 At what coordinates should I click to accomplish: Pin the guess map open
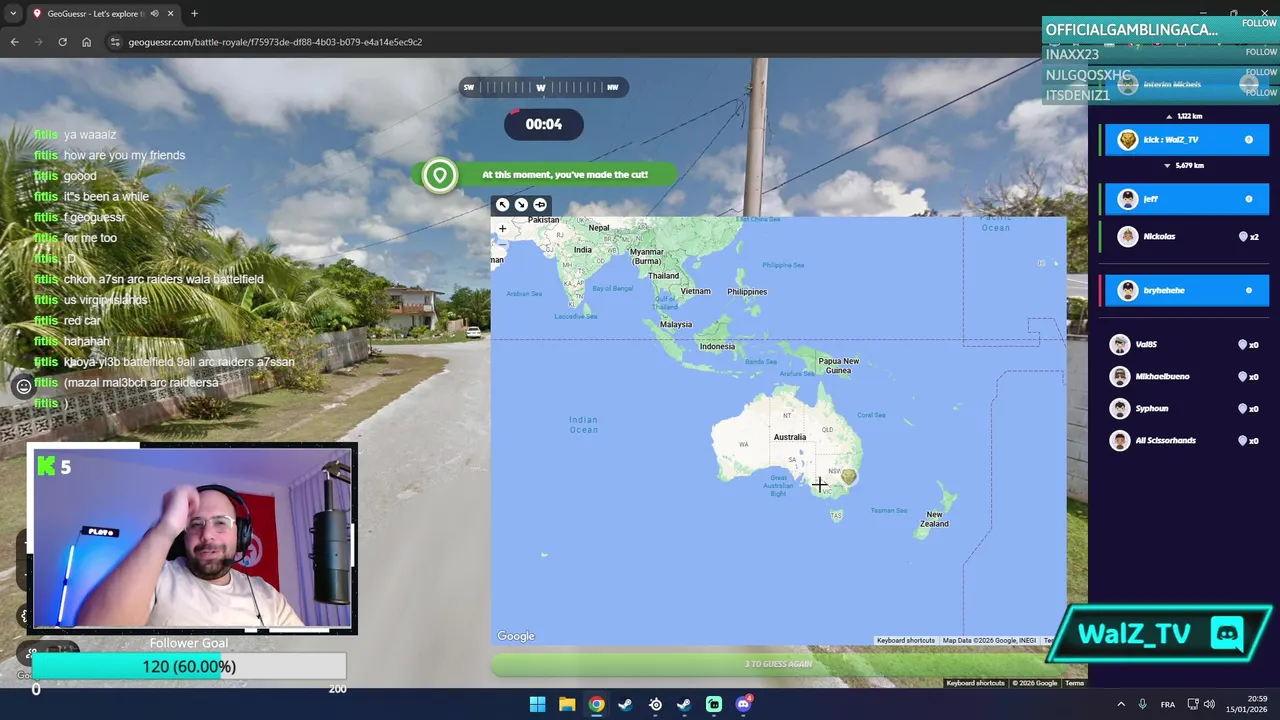(x=540, y=205)
